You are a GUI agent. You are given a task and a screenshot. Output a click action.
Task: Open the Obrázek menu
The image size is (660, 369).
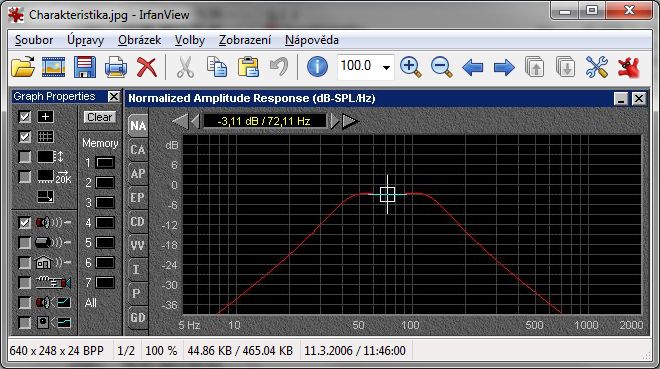pyautogui.click(x=139, y=40)
